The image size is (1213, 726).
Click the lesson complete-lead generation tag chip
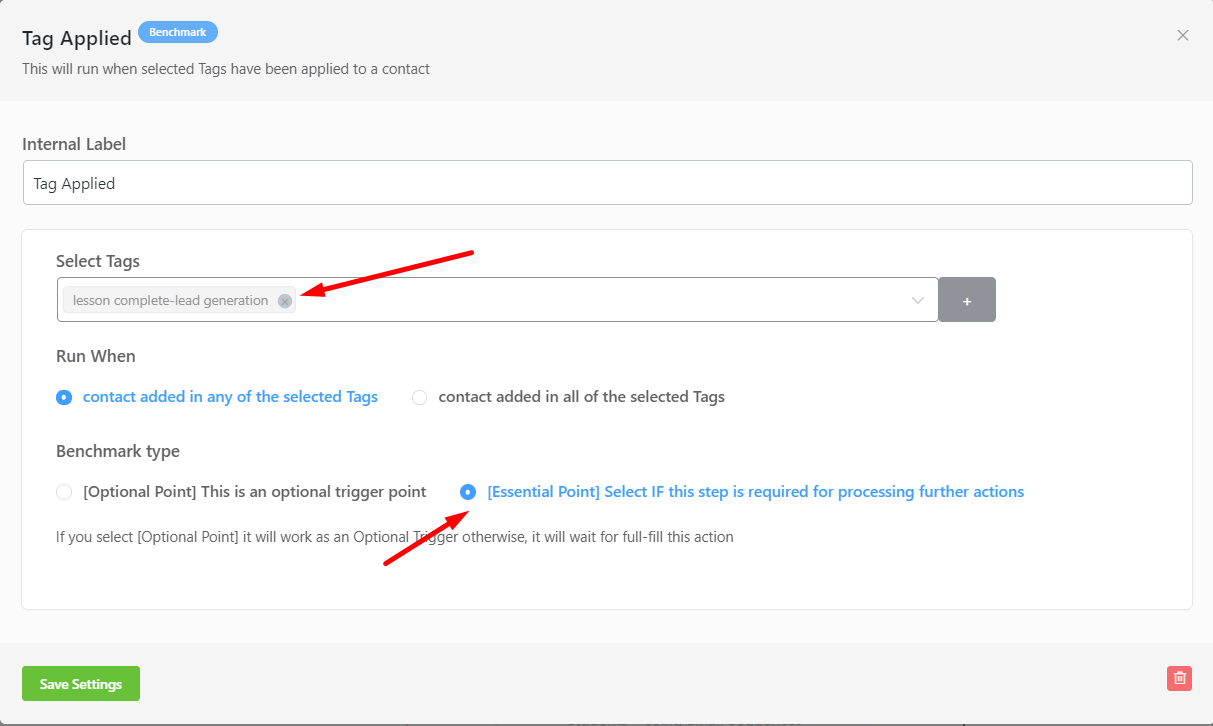170,300
